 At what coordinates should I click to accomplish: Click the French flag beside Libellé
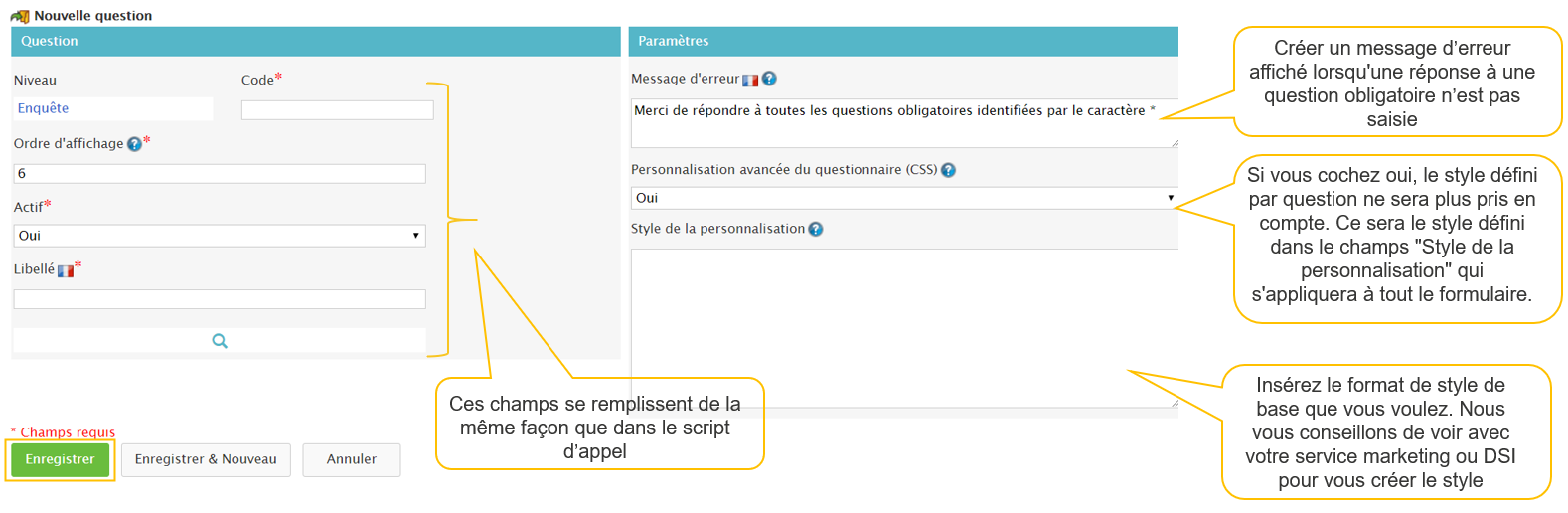tap(66, 270)
